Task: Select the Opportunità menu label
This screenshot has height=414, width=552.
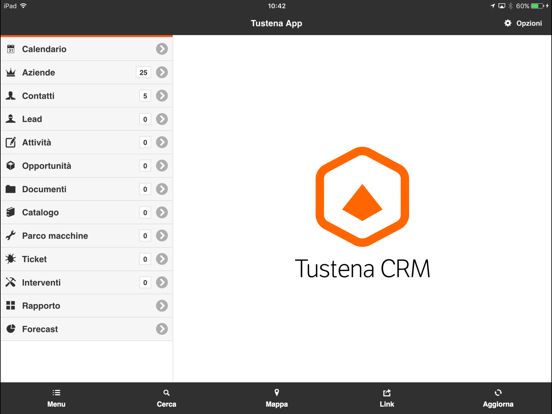Action: [x=46, y=166]
